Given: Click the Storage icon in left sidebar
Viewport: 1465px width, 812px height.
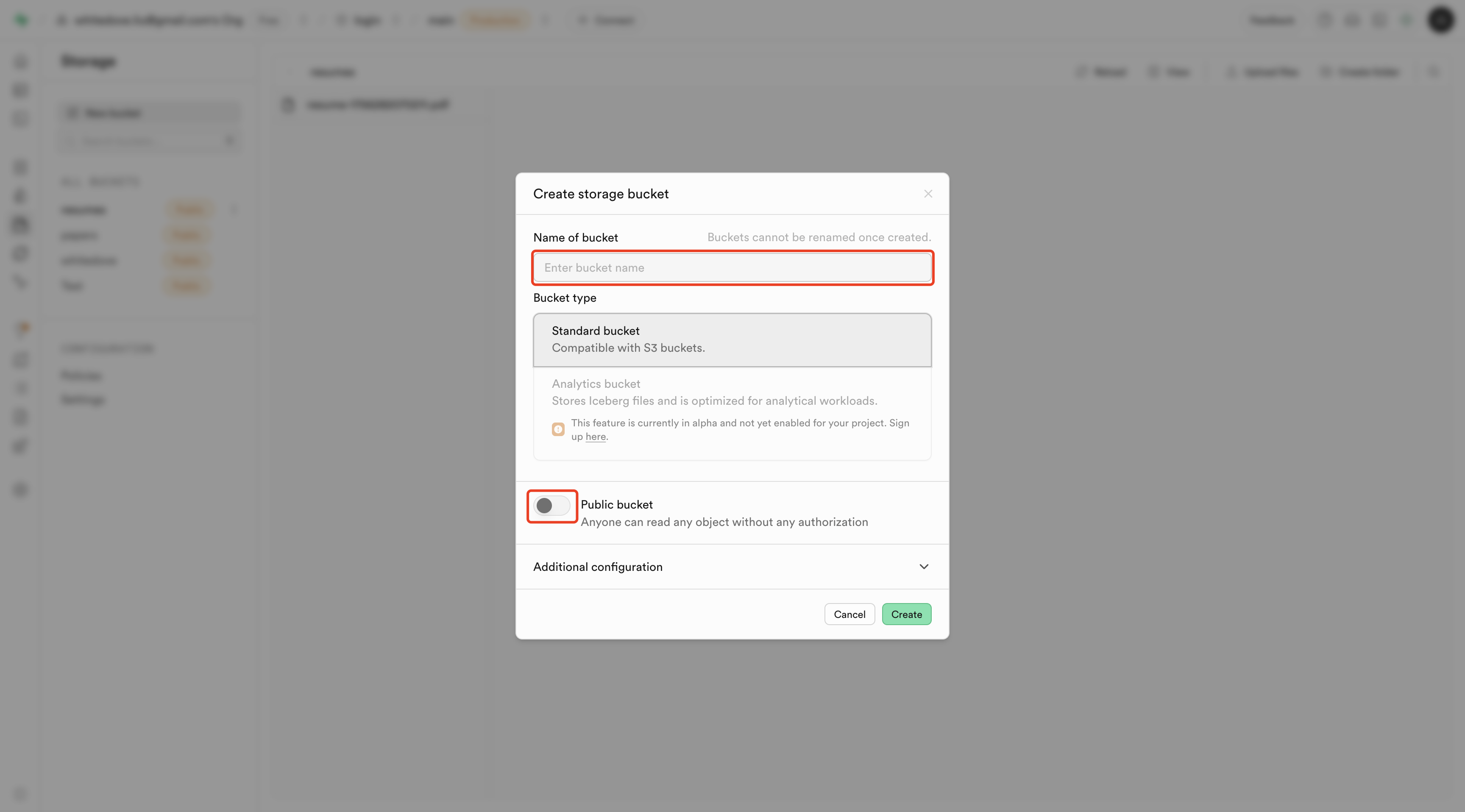Looking at the screenshot, I should [x=20, y=225].
